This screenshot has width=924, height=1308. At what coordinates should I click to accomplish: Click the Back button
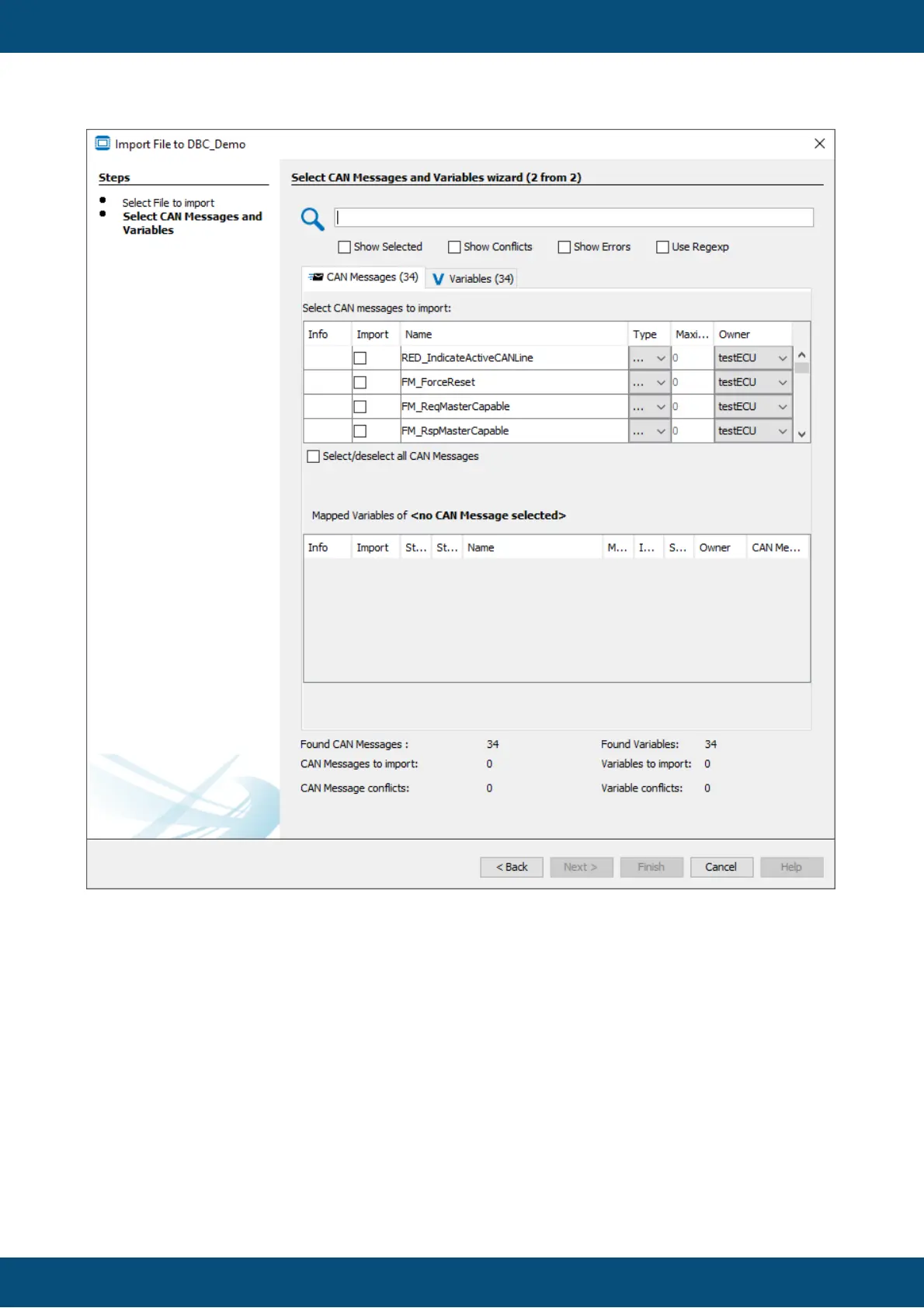tap(511, 867)
